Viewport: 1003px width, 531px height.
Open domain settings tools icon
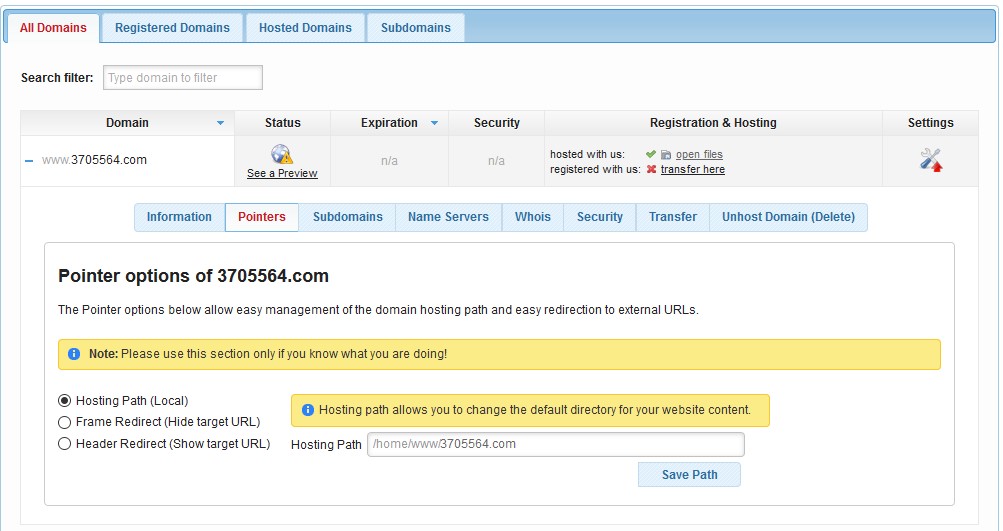931,160
